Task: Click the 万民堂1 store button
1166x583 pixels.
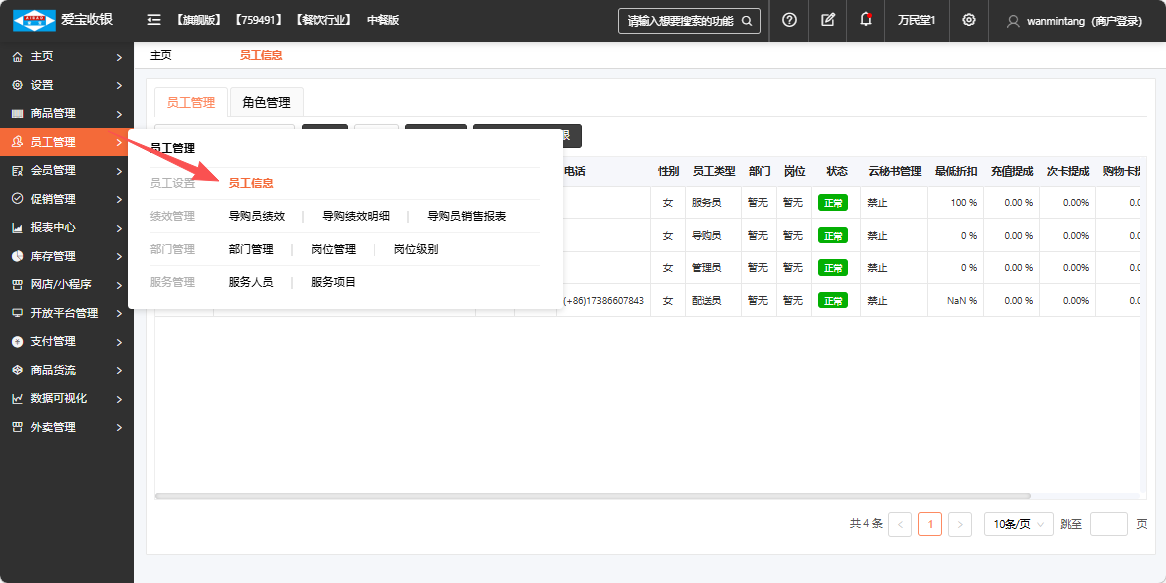Action: [x=916, y=21]
